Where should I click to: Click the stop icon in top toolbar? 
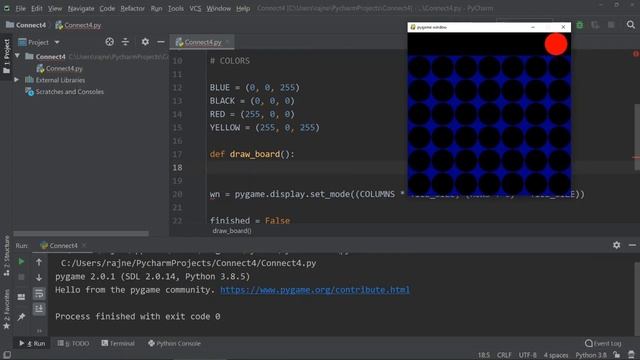point(611,25)
